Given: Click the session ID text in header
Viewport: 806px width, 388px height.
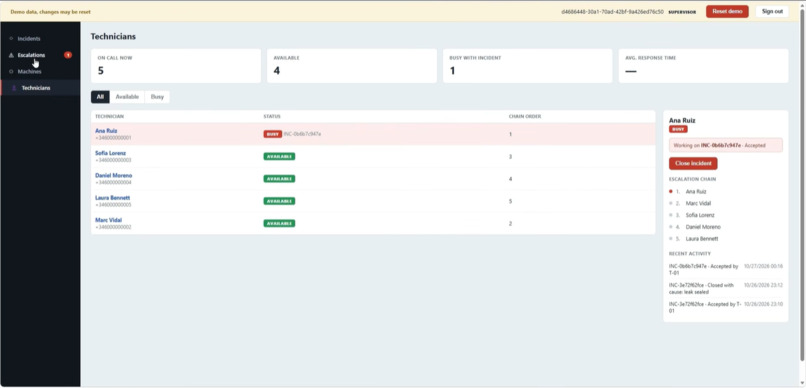Looking at the screenshot, I should click(612, 11).
